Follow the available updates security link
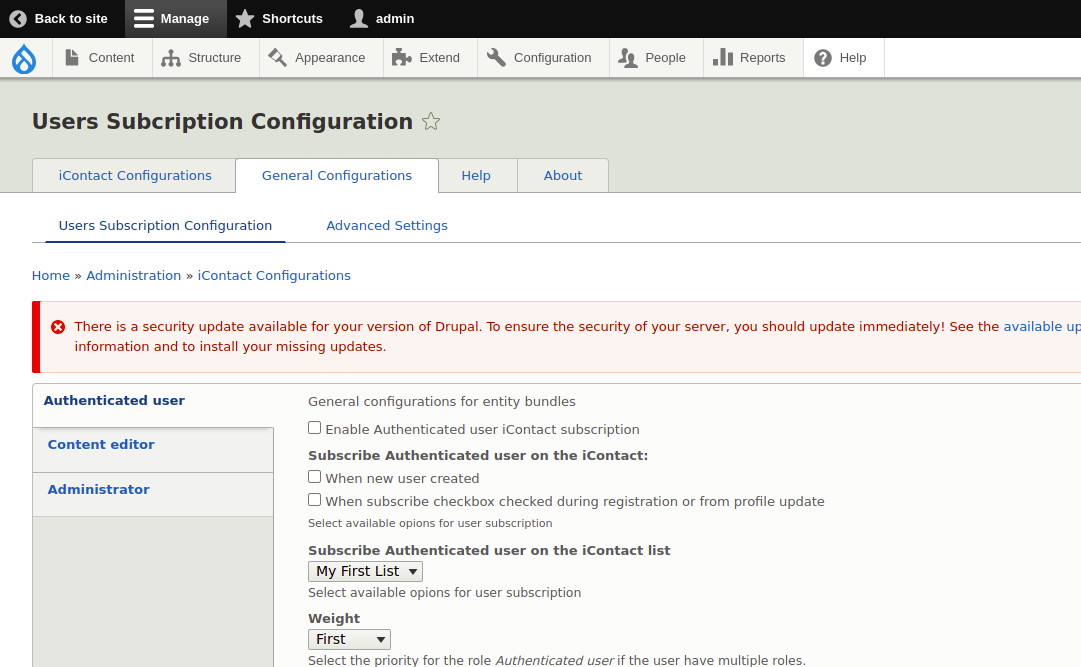 1042,325
